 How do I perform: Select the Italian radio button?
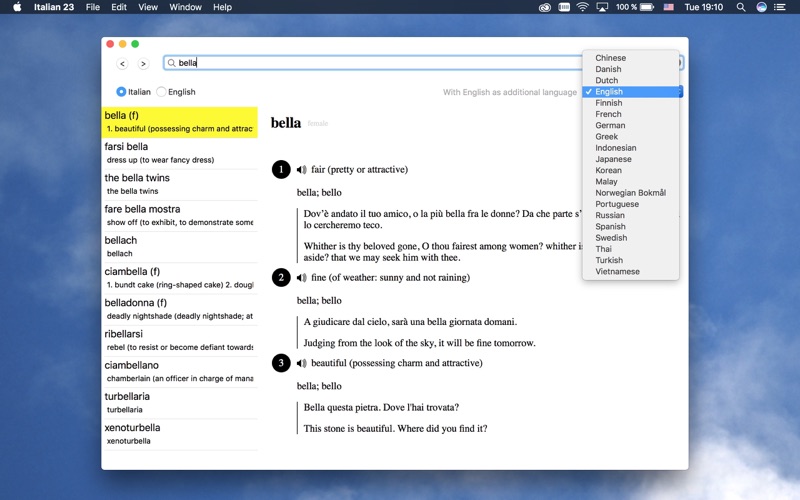point(121,92)
